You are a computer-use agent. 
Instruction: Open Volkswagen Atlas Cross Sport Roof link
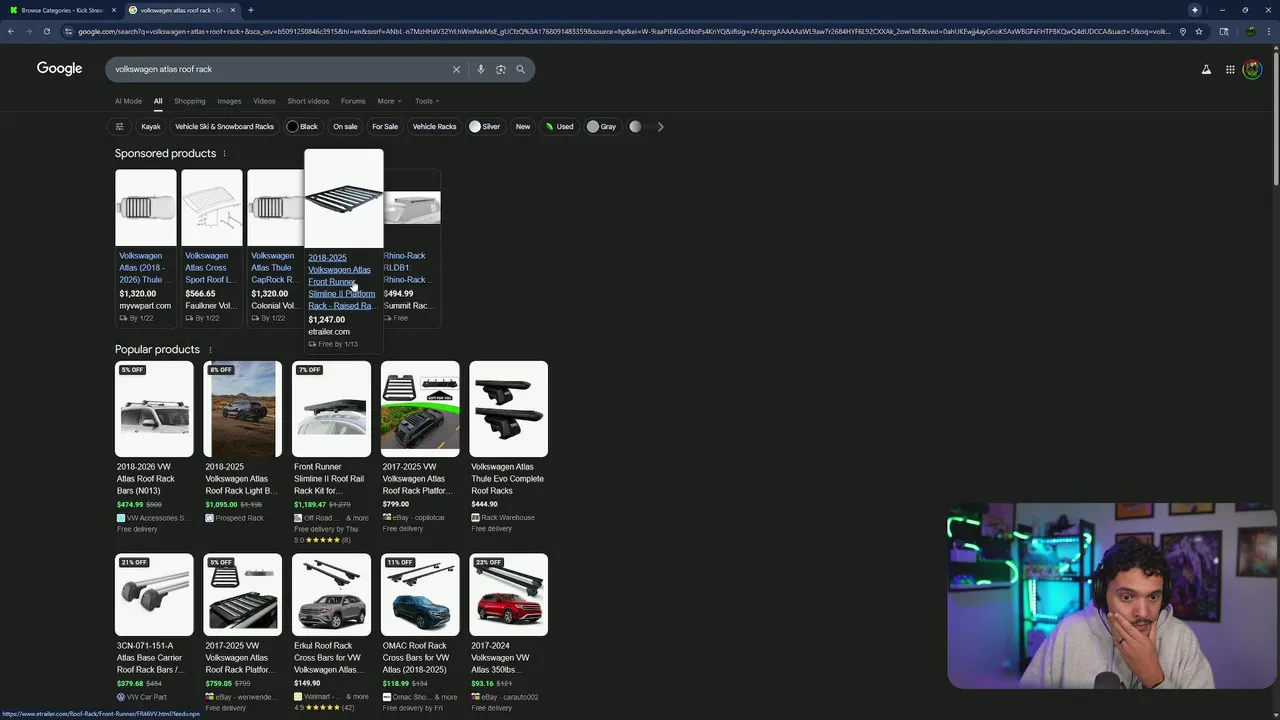tap(211, 268)
